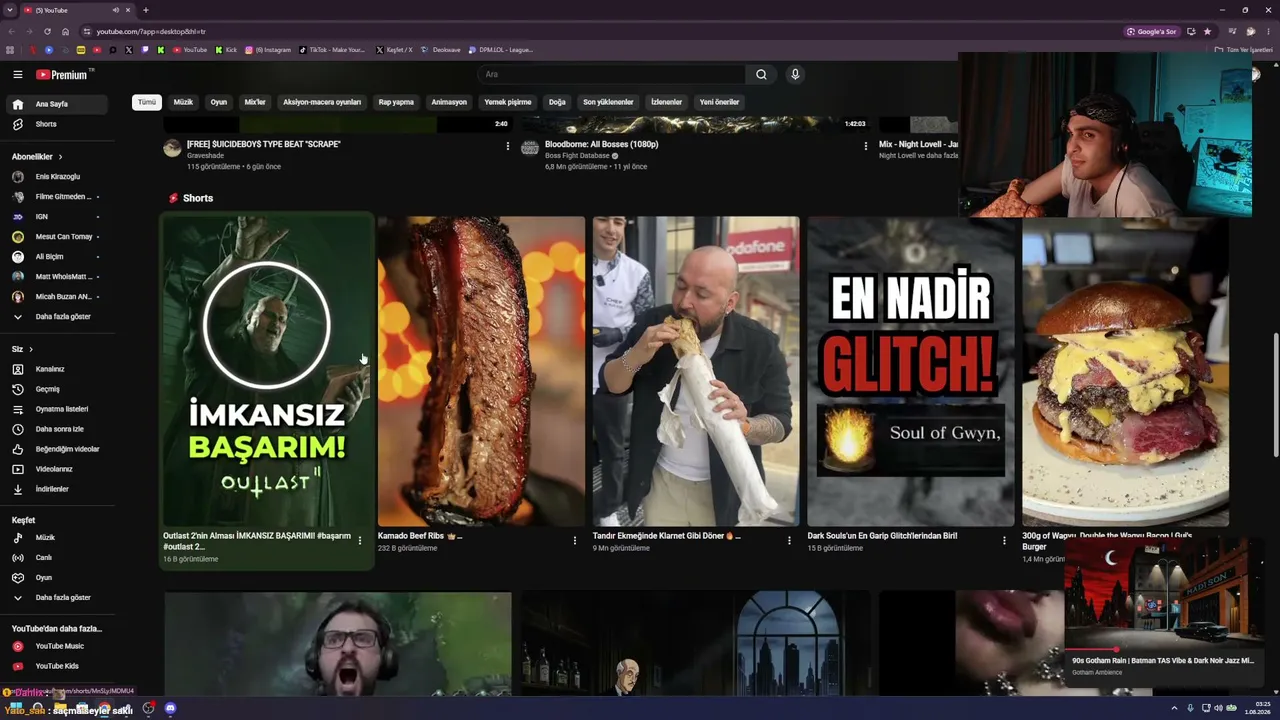Reload the page with the browser refresh icon
Image resolution: width=1280 pixels, height=720 pixels.
tap(47, 31)
